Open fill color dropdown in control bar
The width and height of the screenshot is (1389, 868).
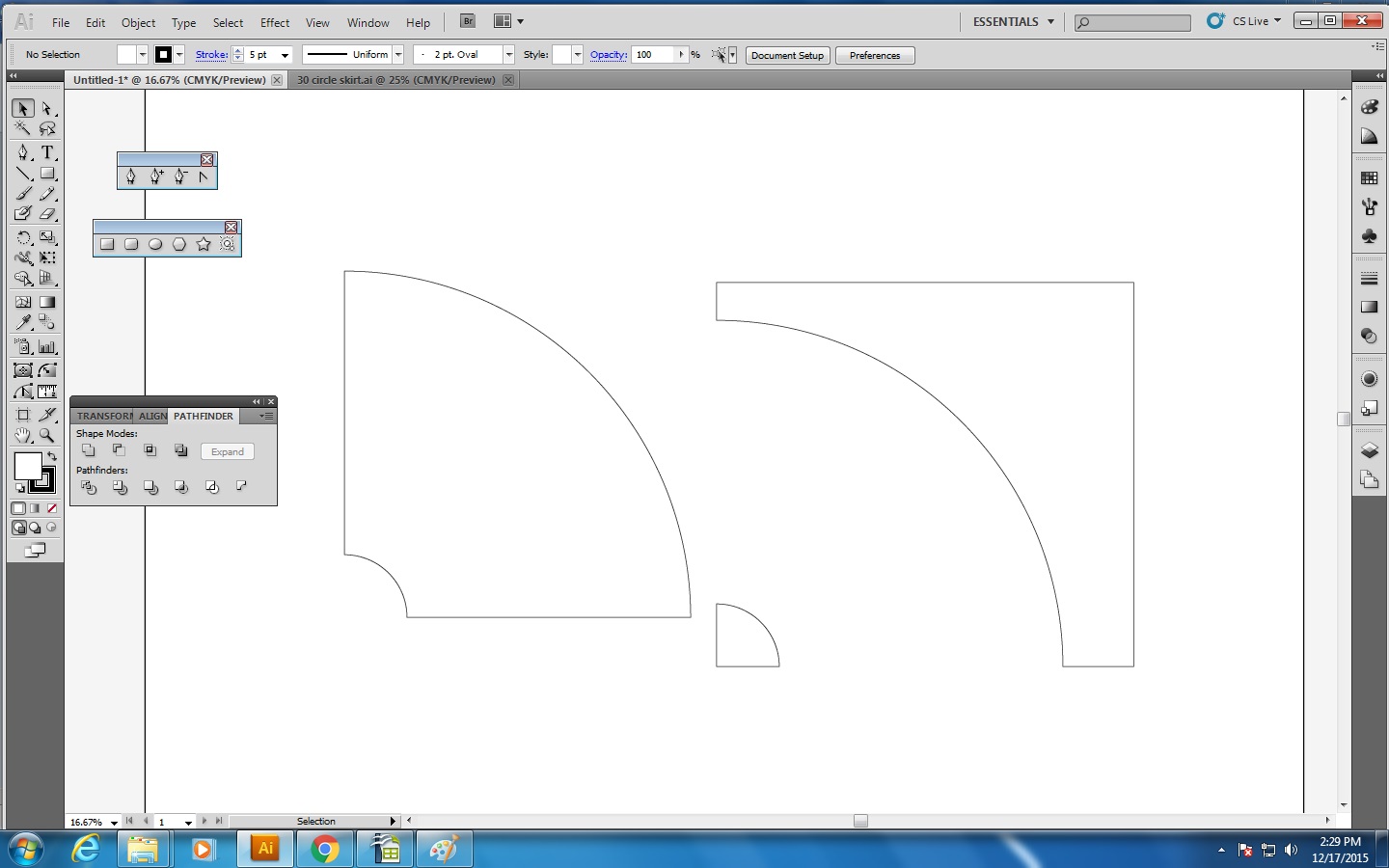pyautogui.click(x=142, y=55)
